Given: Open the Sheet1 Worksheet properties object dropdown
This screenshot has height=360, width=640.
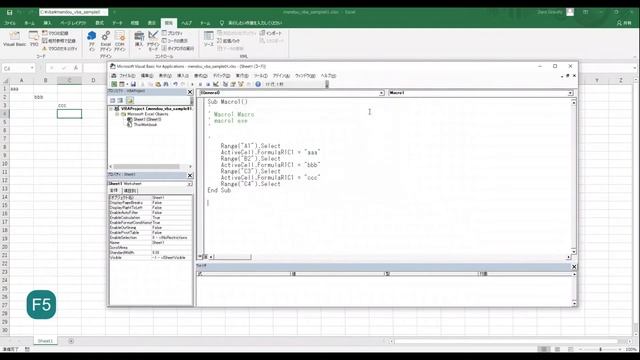Looking at the screenshot, I should 189,184.
